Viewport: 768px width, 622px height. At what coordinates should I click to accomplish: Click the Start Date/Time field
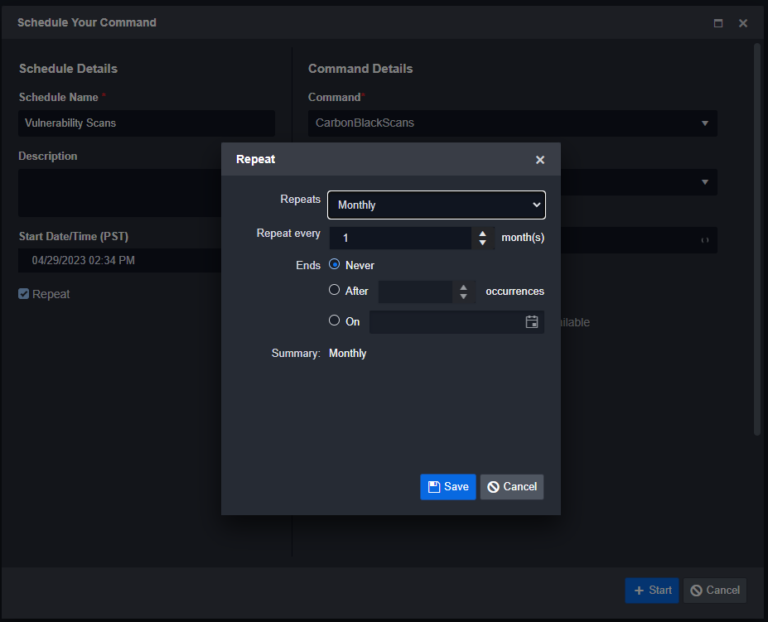click(x=120, y=261)
